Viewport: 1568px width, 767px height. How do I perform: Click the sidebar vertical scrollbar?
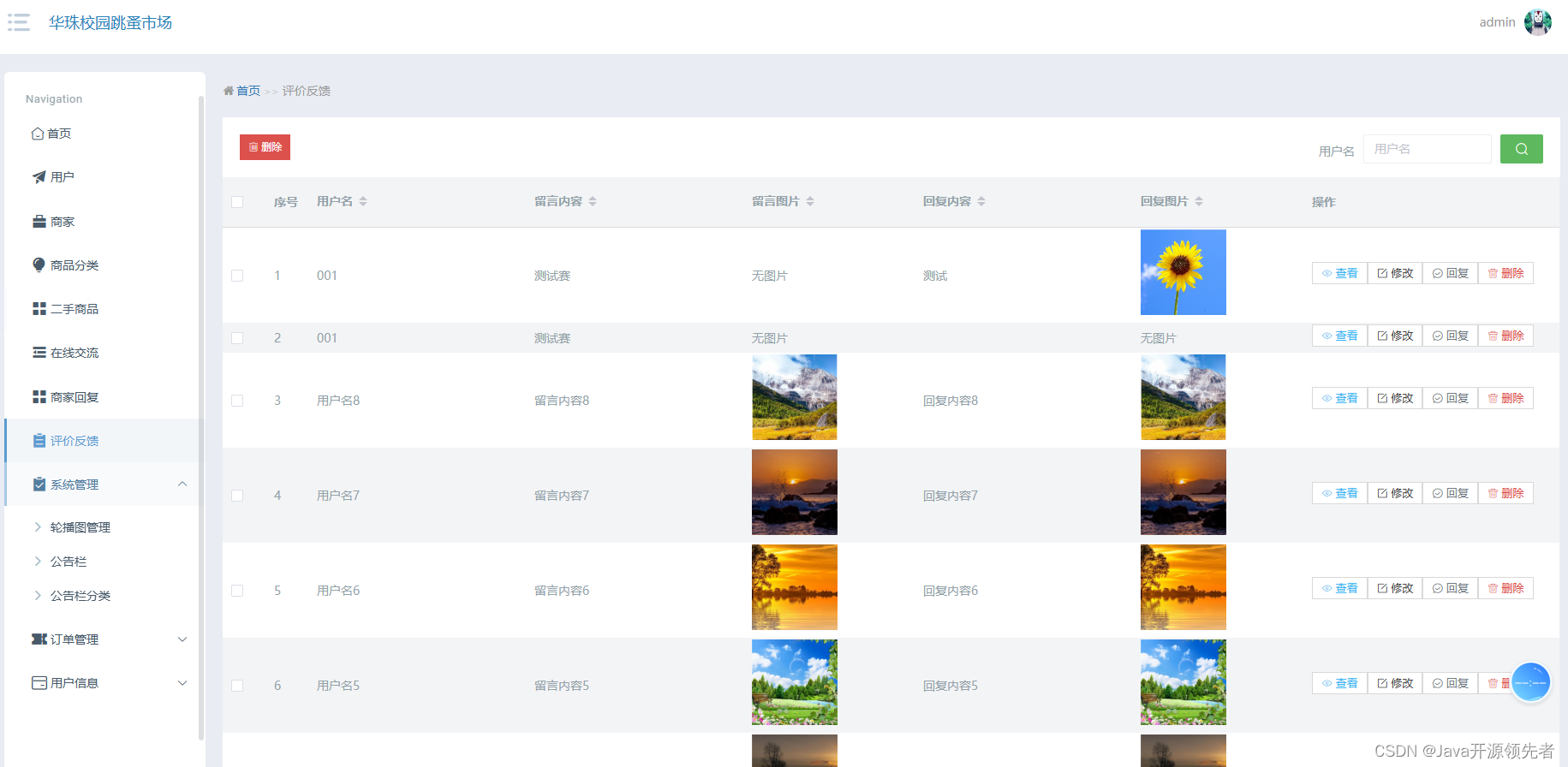click(x=201, y=418)
